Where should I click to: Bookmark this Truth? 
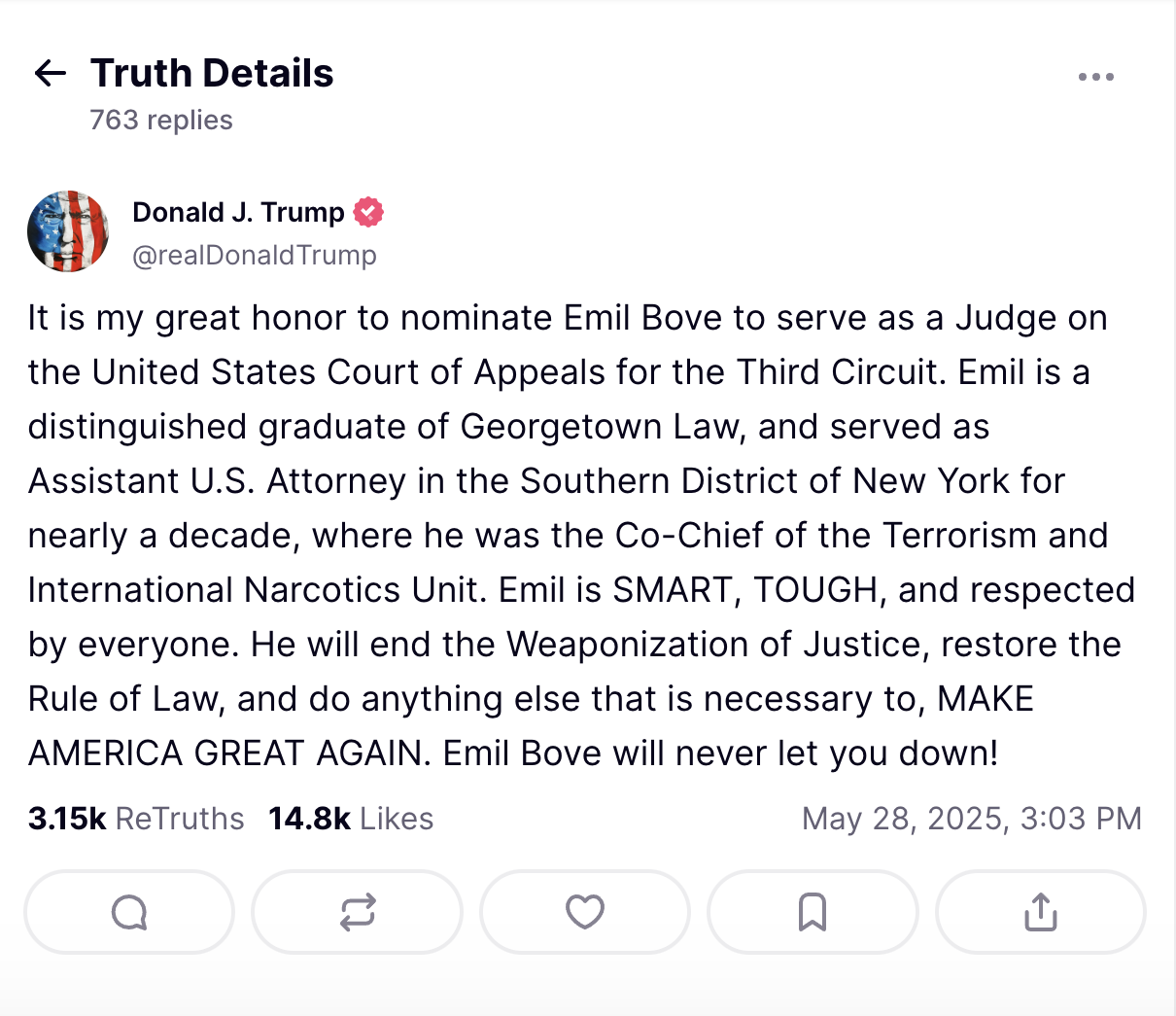click(x=813, y=912)
